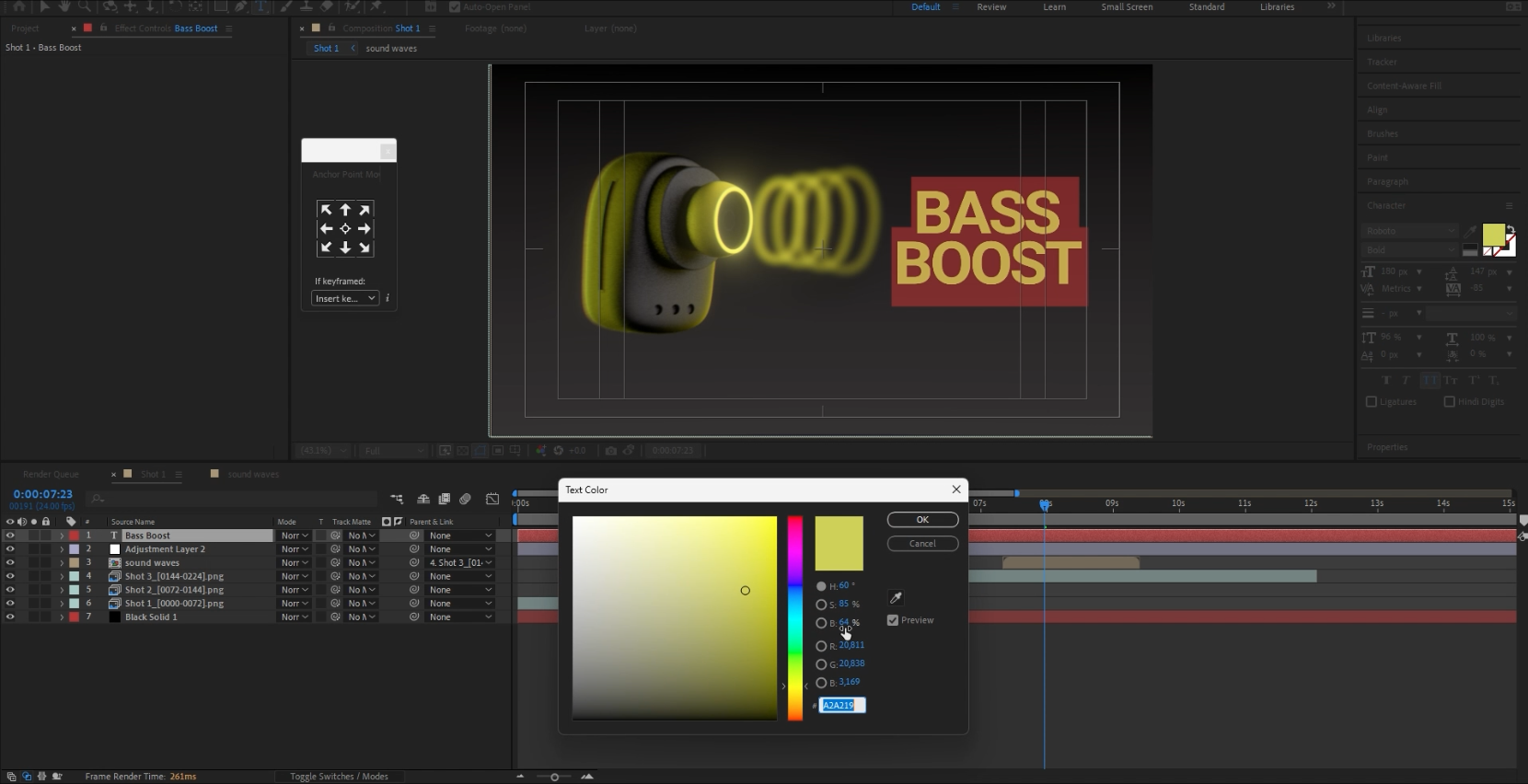Click the timeline layer search magnifier
1528x784 pixels.
point(98,499)
